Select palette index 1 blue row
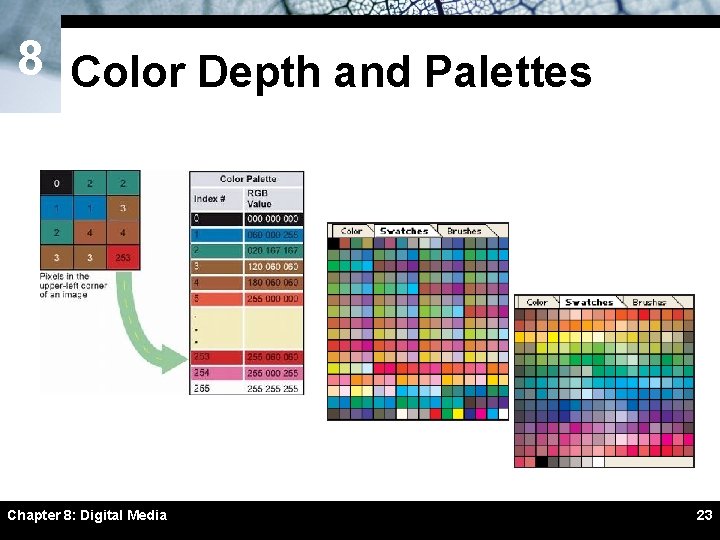 (247, 235)
